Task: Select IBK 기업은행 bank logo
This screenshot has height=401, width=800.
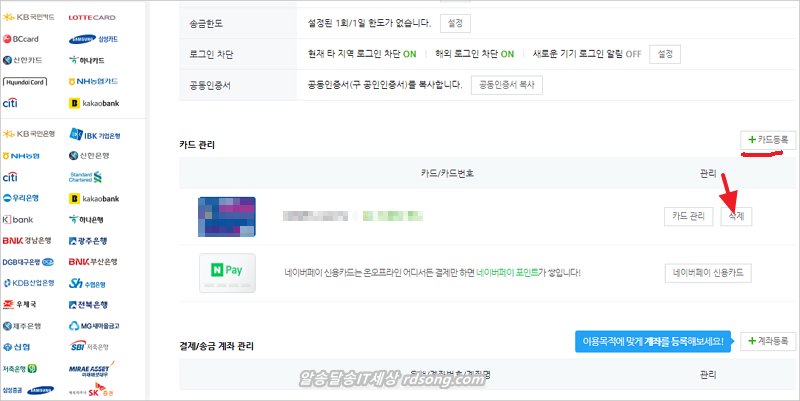Action: coord(96,135)
